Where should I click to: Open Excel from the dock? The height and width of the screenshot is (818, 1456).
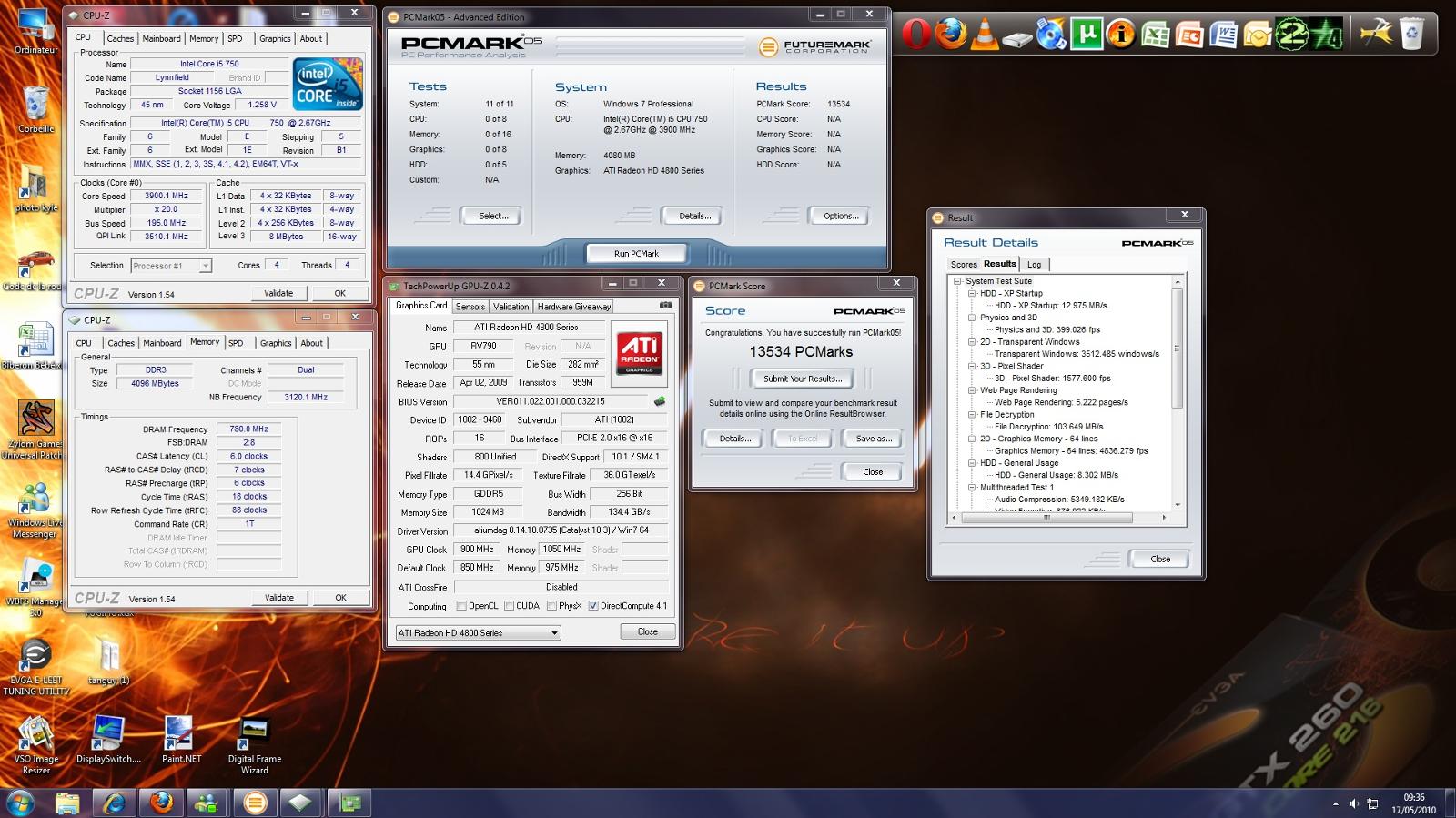pyautogui.click(x=1156, y=35)
